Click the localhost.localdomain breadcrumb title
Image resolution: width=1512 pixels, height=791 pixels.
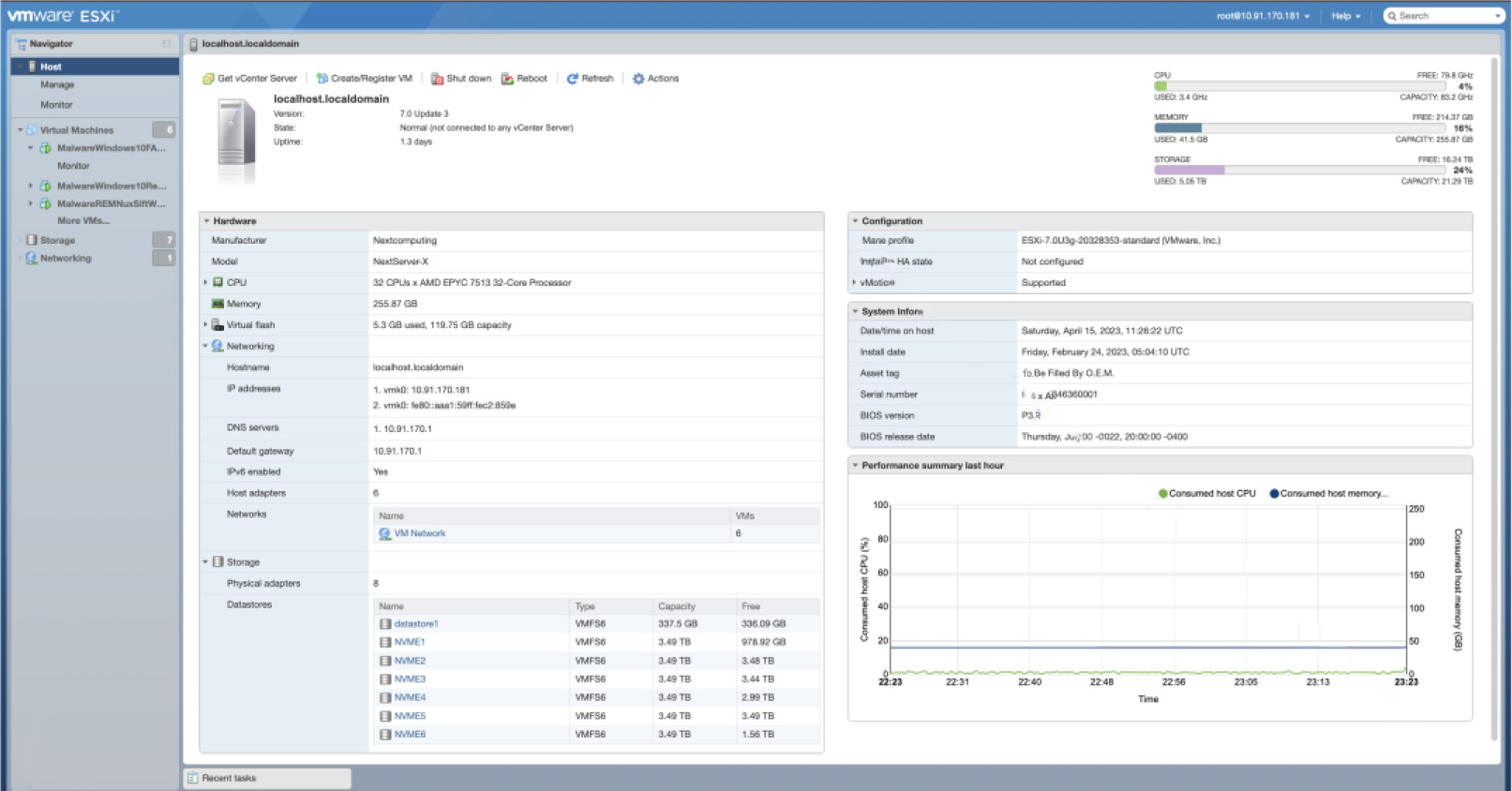[x=250, y=44]
